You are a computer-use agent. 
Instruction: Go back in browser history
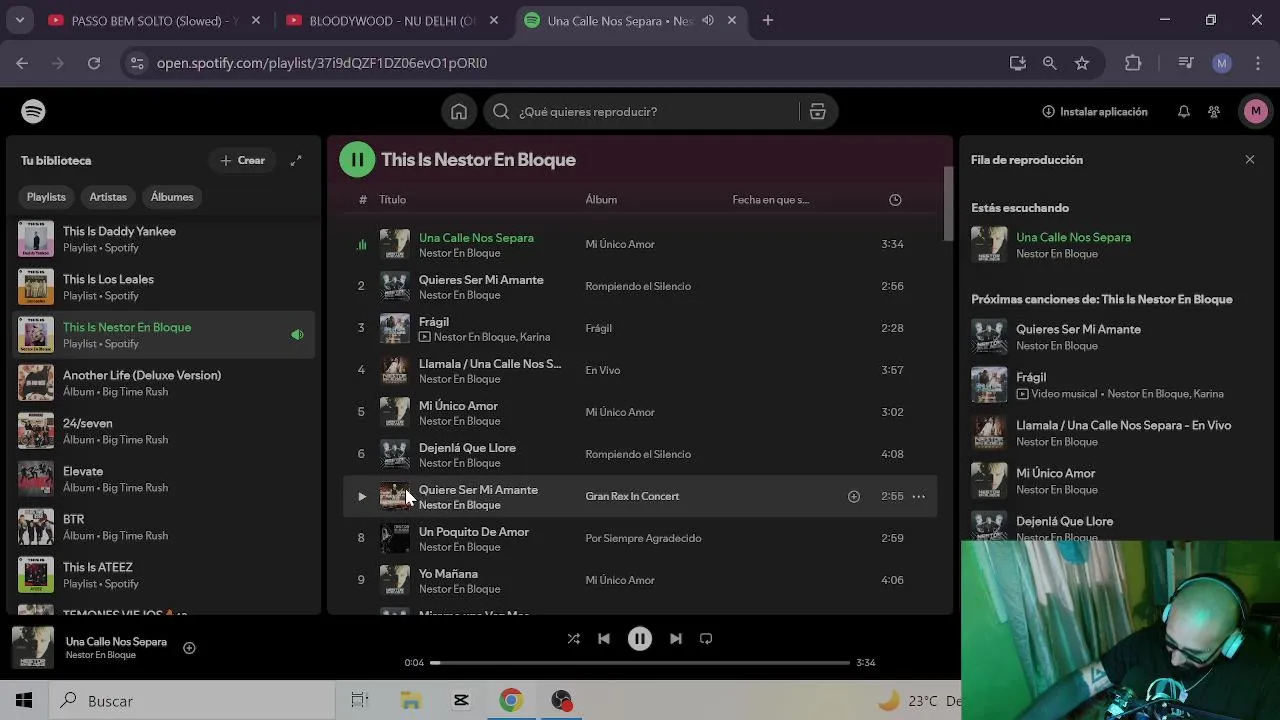click(22, 63)
